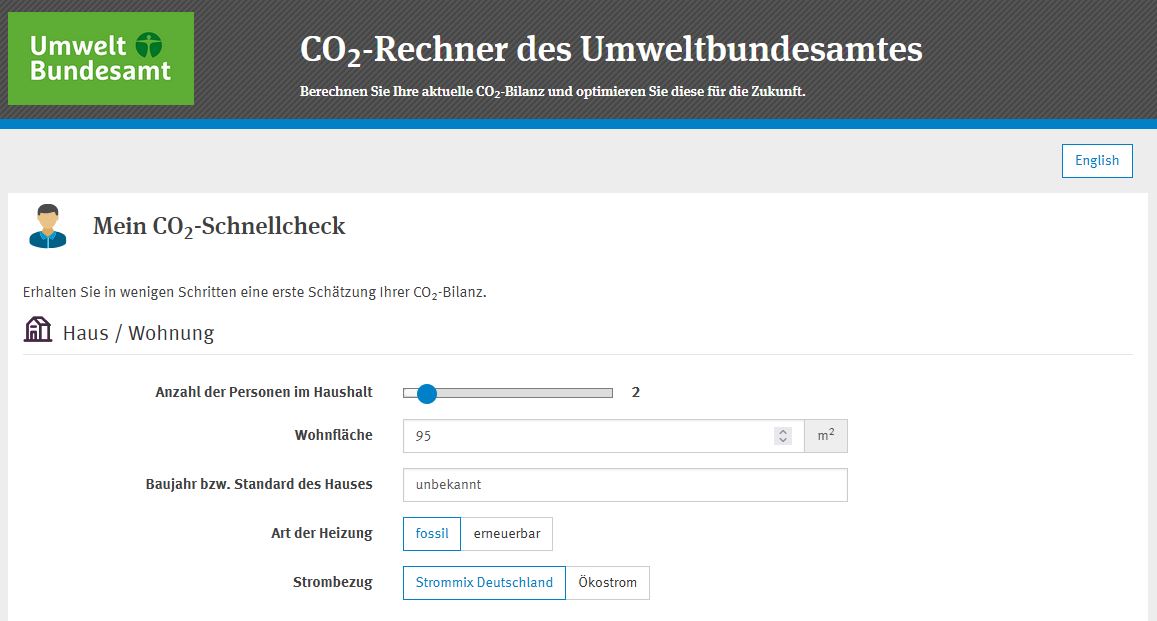
Task: Click the CO2-Rechner des Umweltbundesamtes title
Action: coord(611,50)
